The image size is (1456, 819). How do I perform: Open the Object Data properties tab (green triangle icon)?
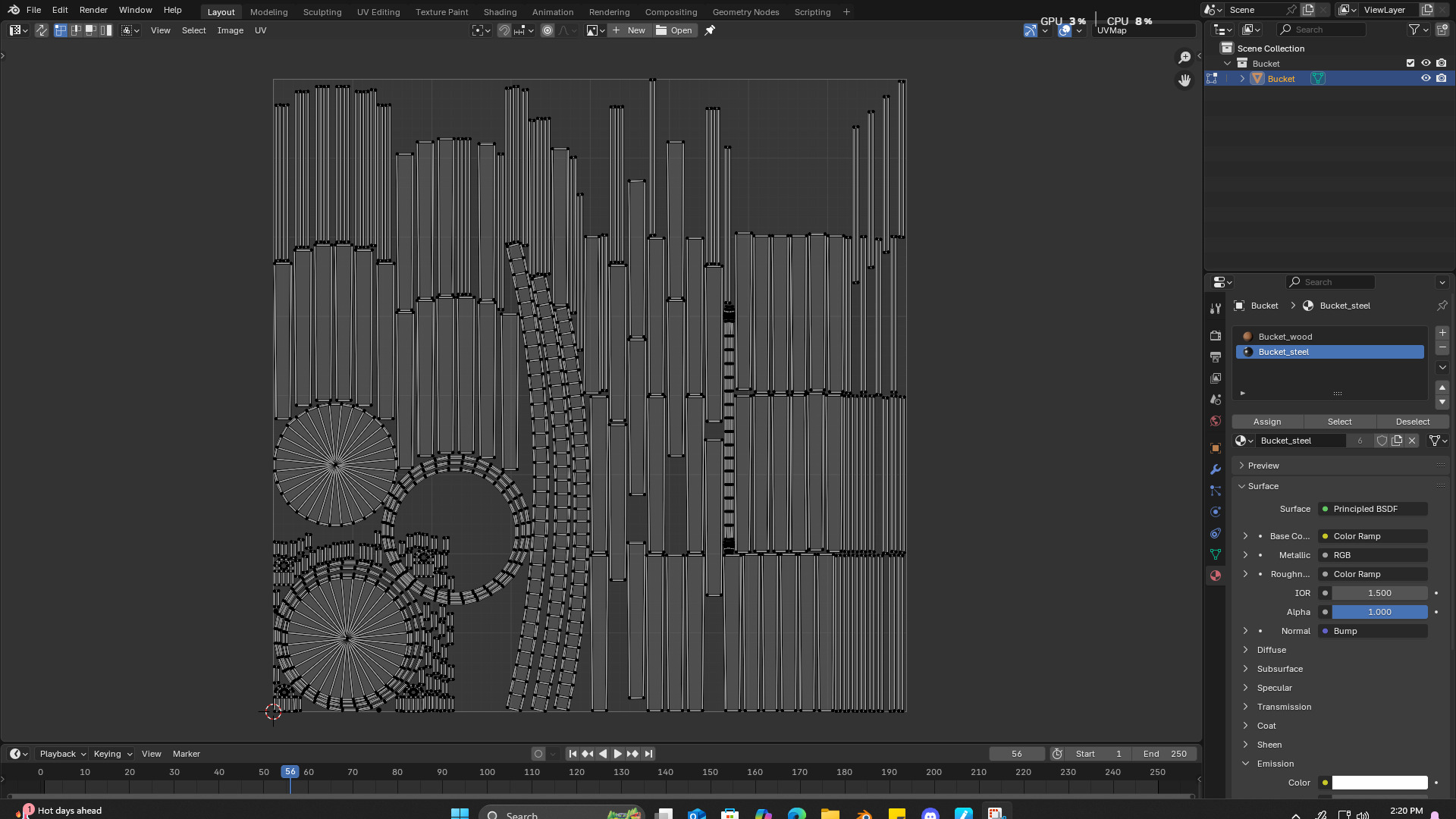click(x=1216, y=554)
